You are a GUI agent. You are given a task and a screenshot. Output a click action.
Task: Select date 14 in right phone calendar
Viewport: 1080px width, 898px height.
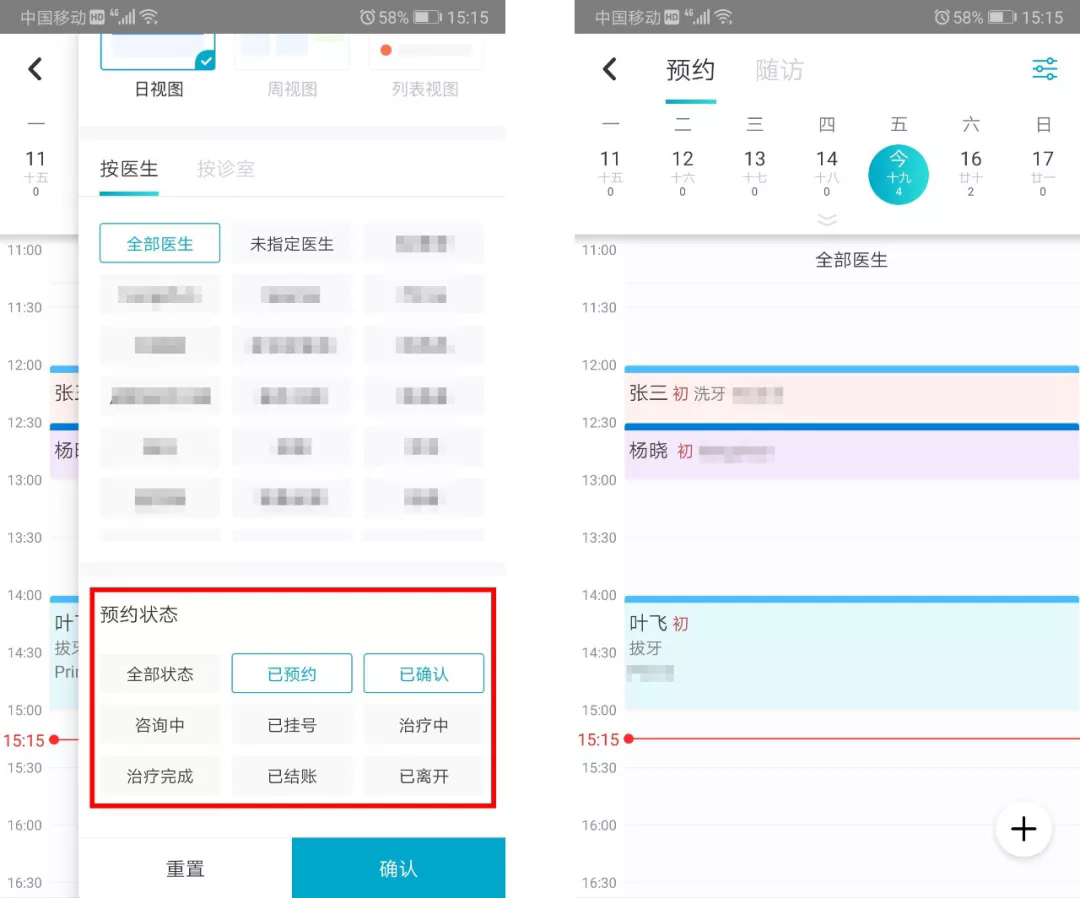pyautogui.click(x=827, y=173)
